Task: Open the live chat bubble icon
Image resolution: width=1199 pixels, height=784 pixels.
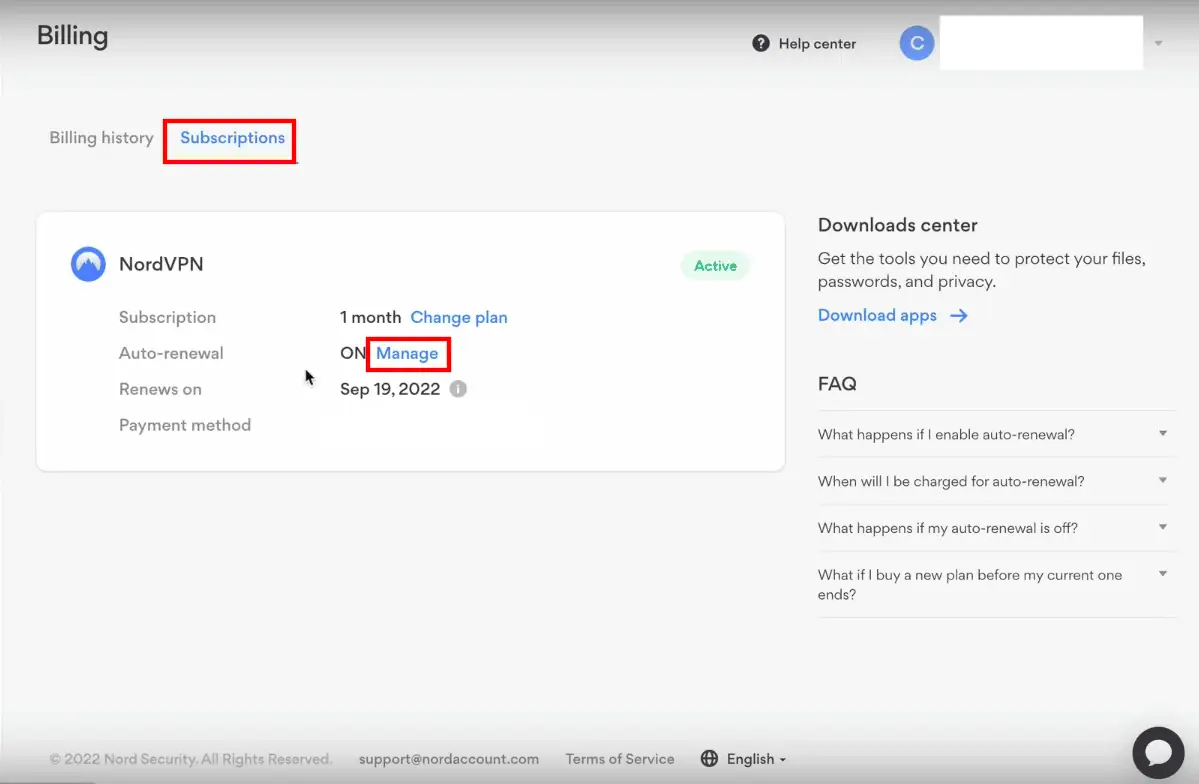Action: click(1158, 752)
